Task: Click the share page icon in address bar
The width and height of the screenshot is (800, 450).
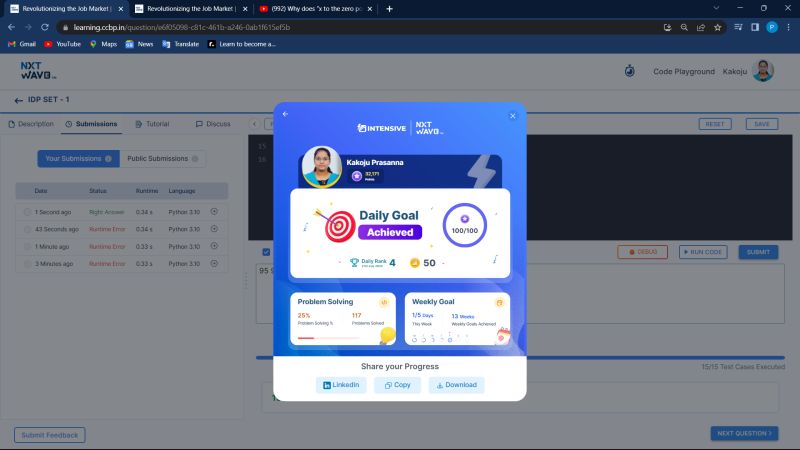Action: coord(701,28)
